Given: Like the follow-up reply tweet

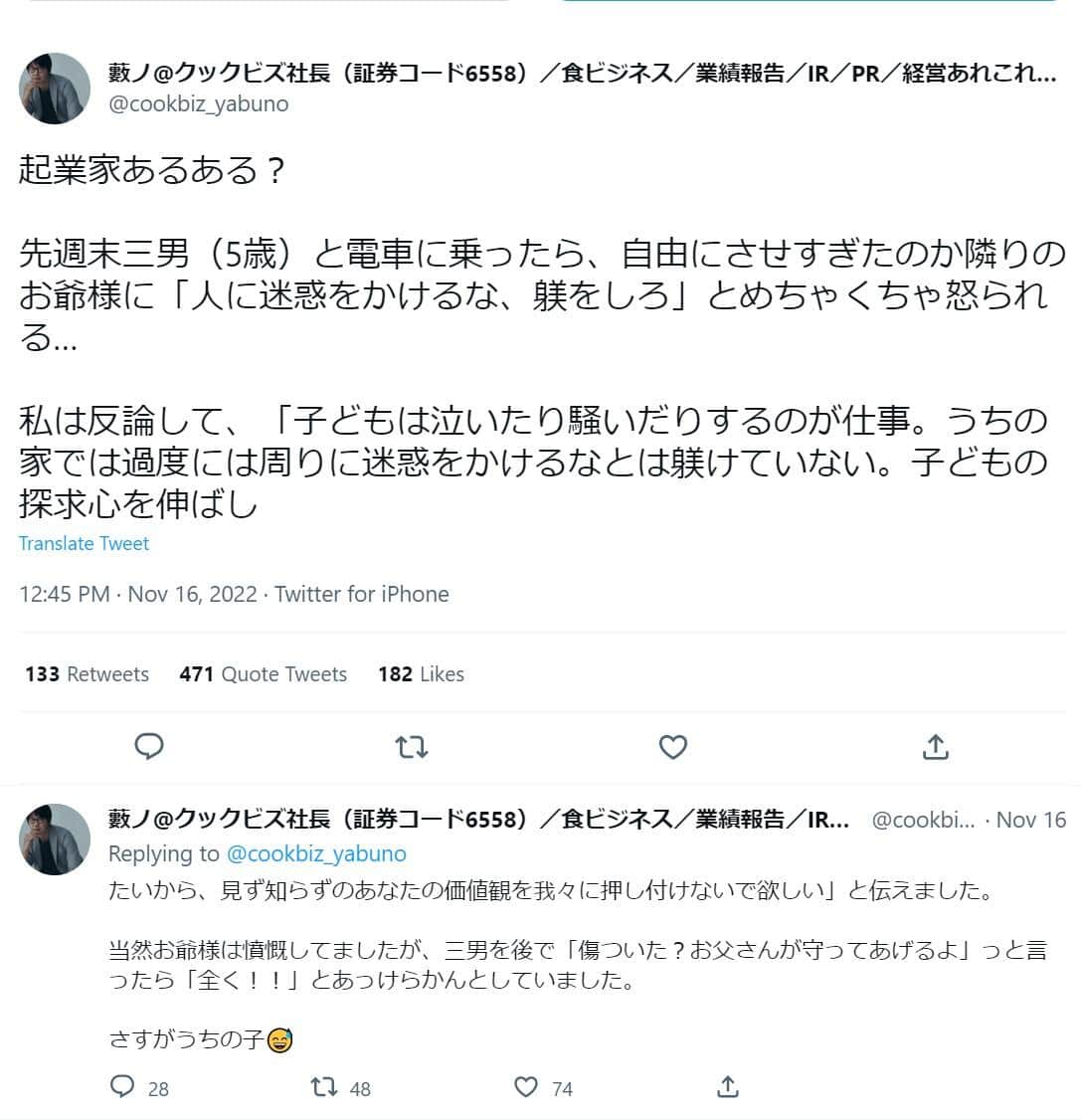Looking at the screenshot, I should [526, 1087].
